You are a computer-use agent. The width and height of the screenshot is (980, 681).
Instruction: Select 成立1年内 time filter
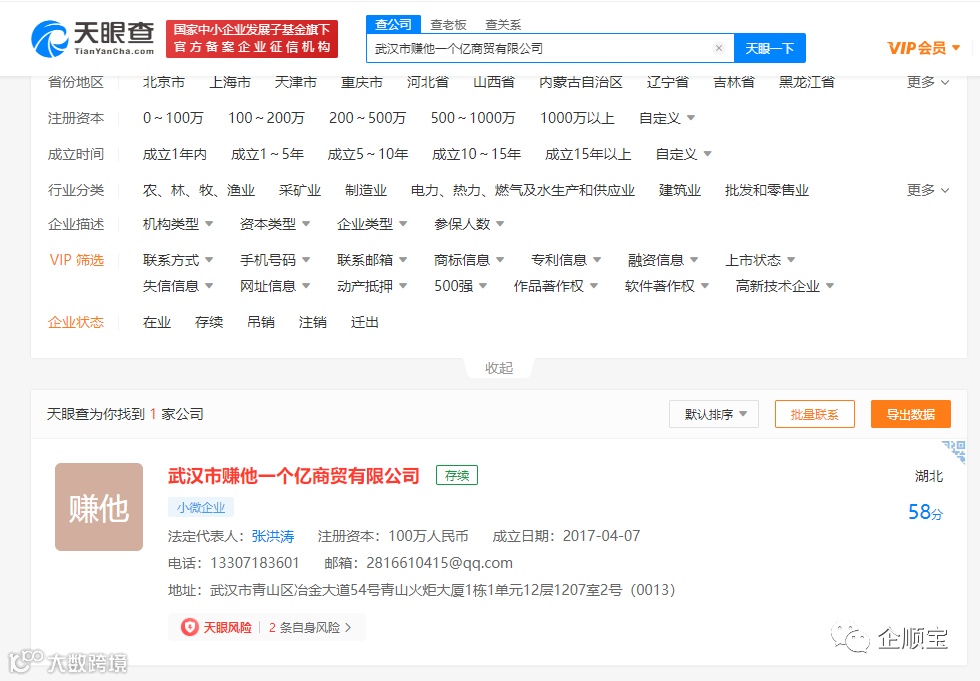click(x=174, y=154)
